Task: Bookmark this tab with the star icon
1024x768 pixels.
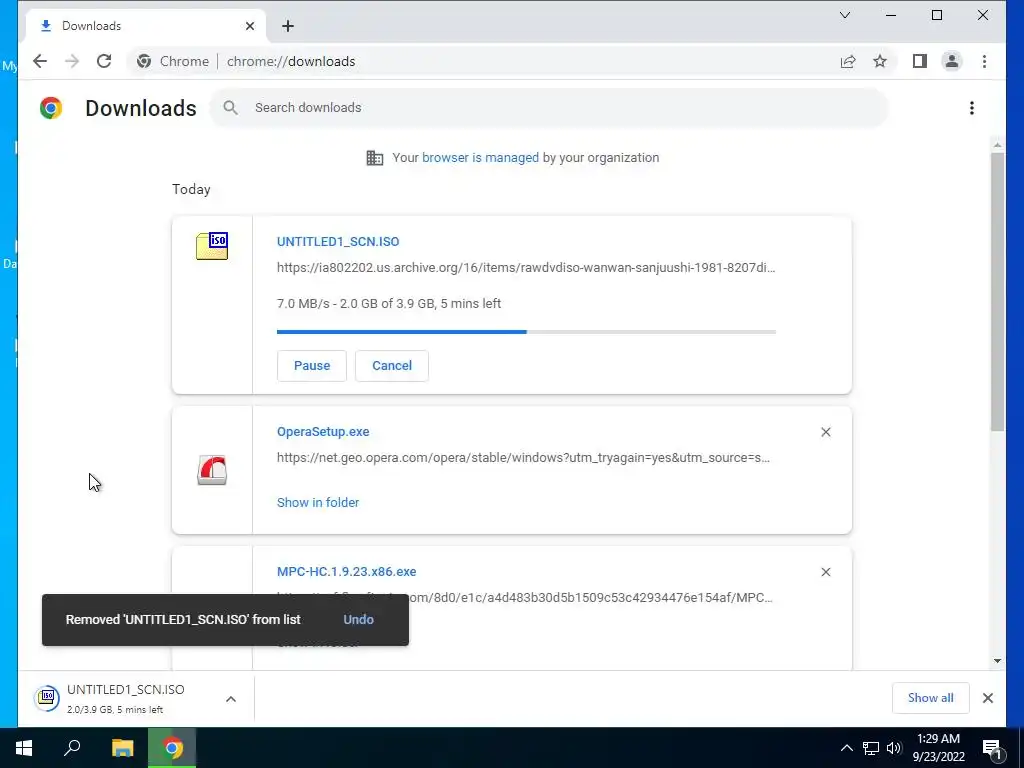Action: 880,61
